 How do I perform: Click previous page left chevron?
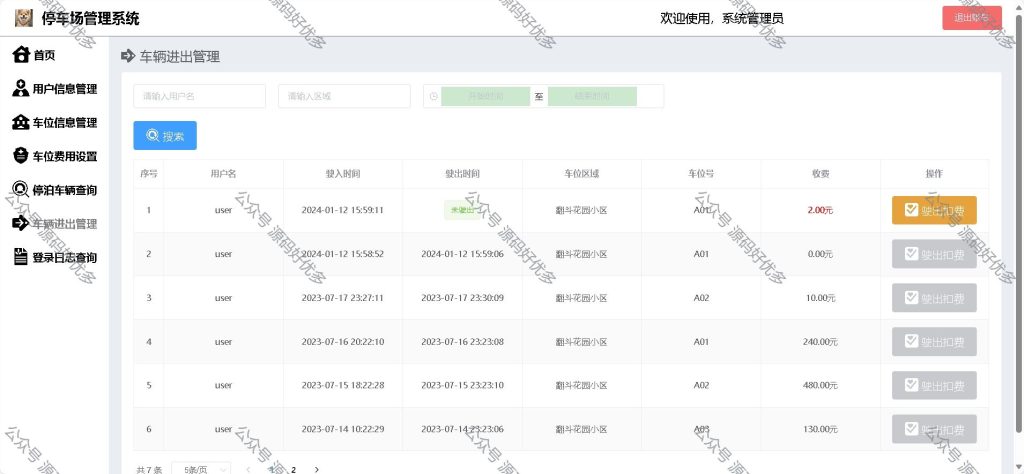tap(248, 469)
